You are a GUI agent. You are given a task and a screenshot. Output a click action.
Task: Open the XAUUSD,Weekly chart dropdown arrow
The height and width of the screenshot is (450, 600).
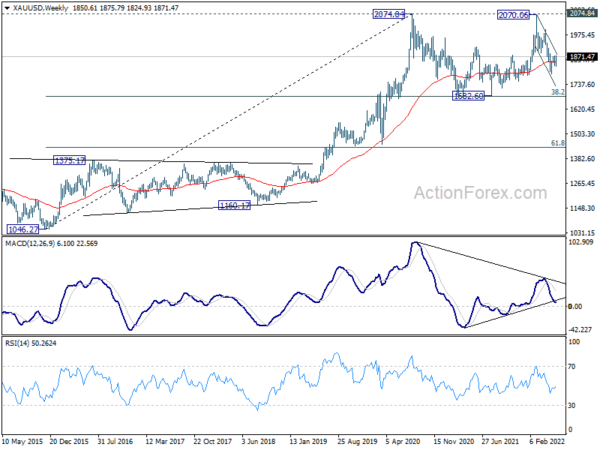[7, 8]
